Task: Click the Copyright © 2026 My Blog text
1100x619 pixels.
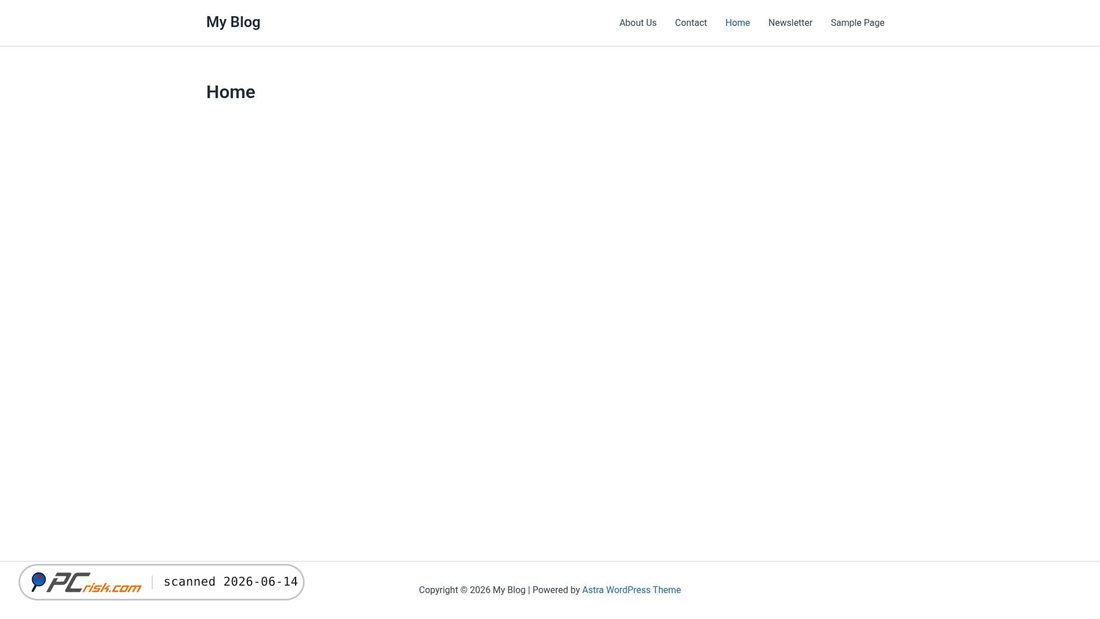Action: click(x=472, y=590)
